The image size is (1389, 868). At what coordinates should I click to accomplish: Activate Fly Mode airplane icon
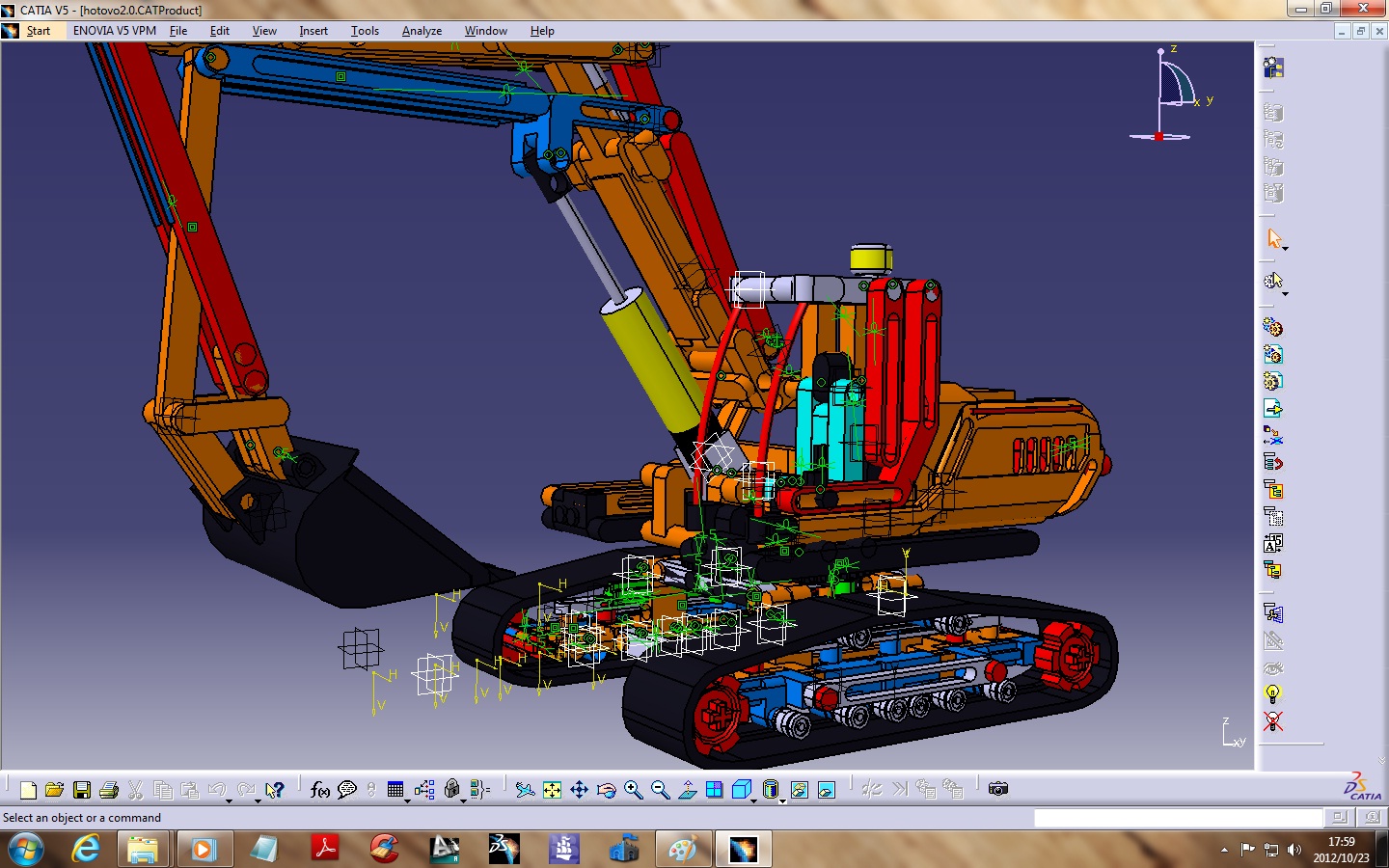coord(525,790)
